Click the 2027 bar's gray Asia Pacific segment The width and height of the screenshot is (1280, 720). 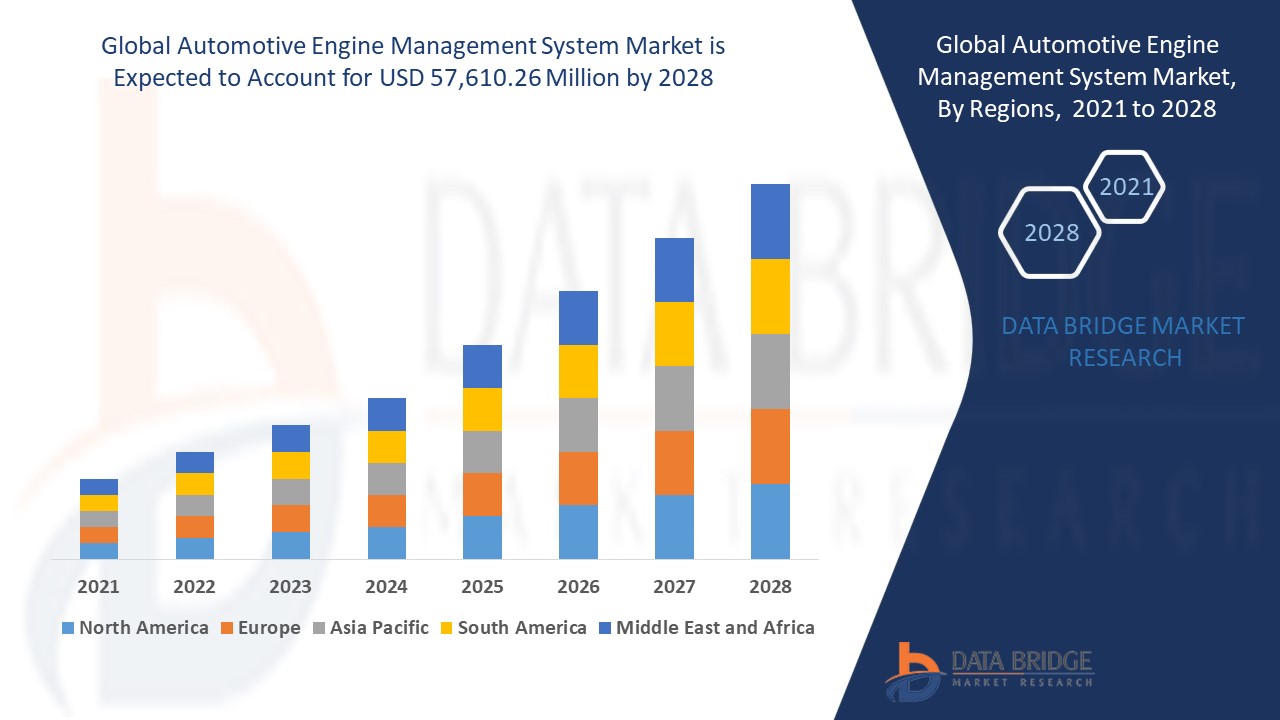[x=674, y=398]
